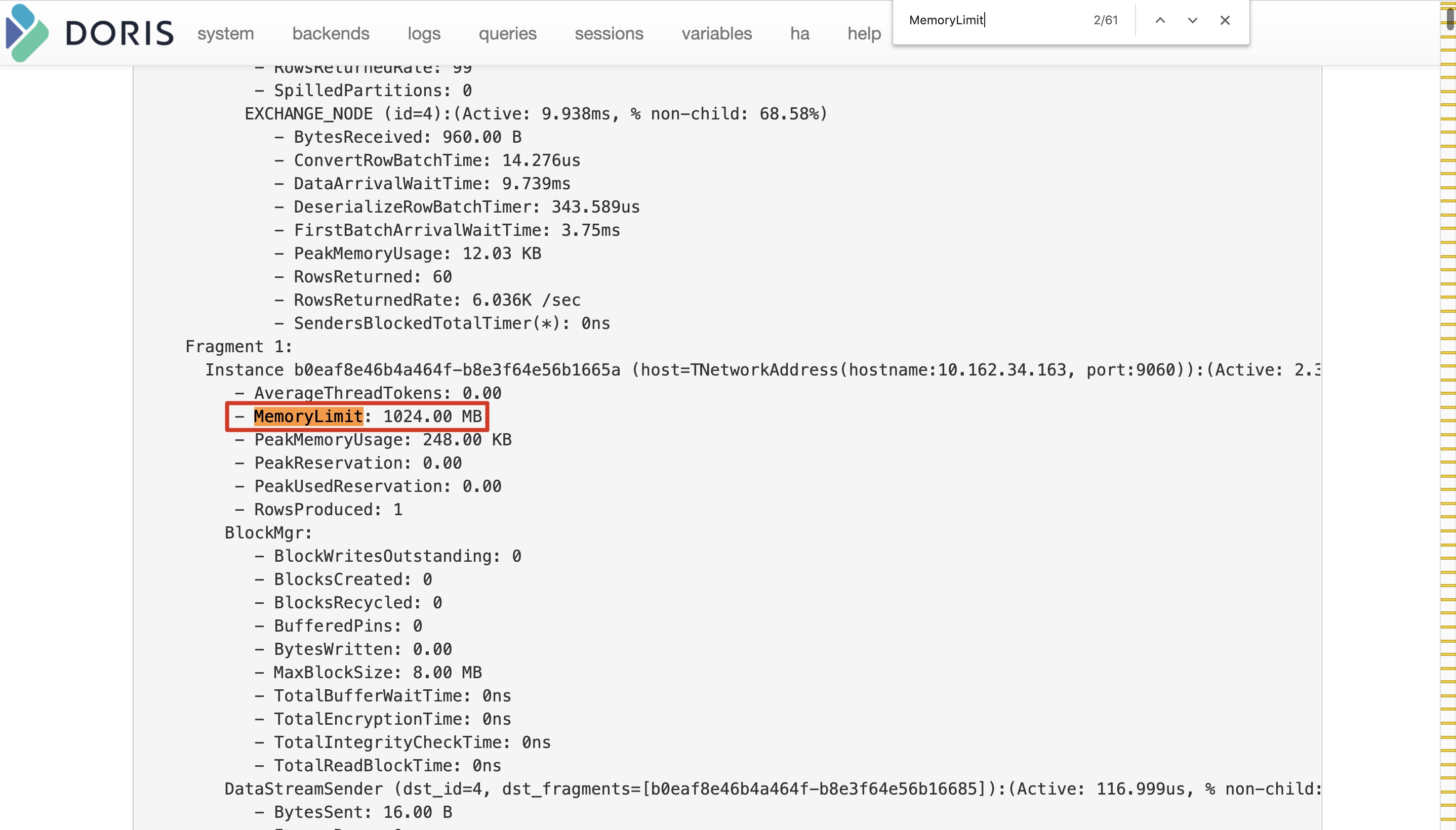Image resolution: width=1456 pixels, height=830 pixels.
Task: Go to next find match arrow
Action: (1192, 21)
